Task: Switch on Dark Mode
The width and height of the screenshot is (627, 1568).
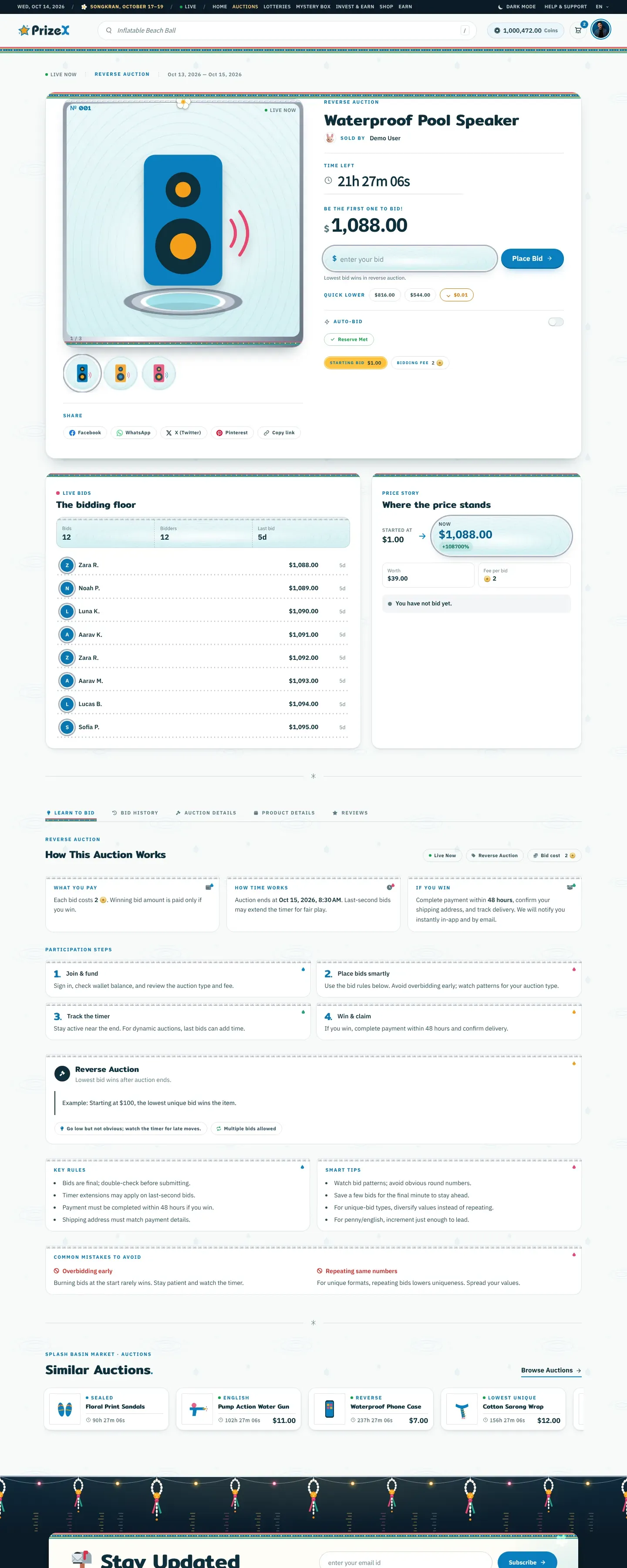Action: tap(517, 7)
